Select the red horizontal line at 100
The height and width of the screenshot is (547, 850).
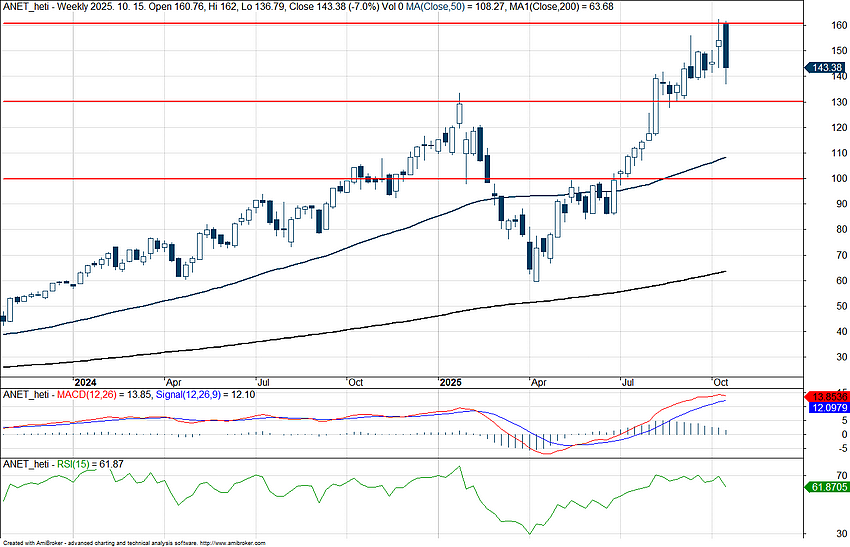coord(250,179)
